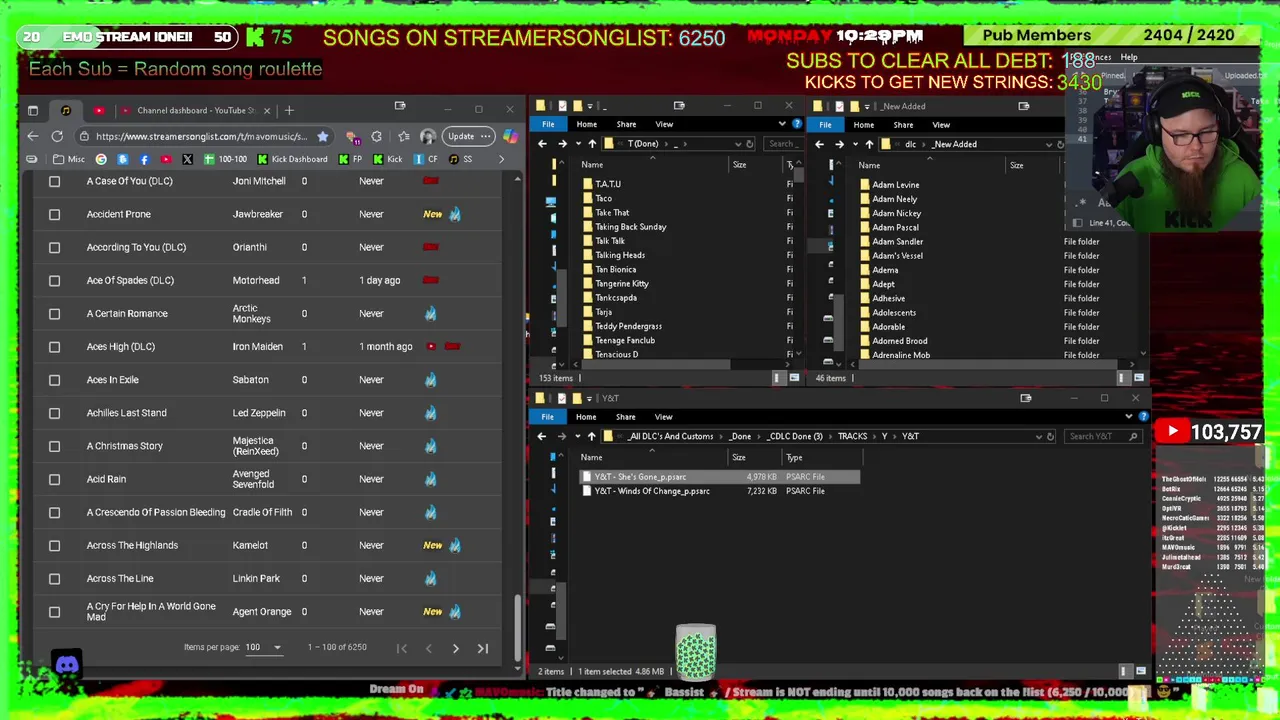Open help in Y&T explorer window

click(1143, 417)
